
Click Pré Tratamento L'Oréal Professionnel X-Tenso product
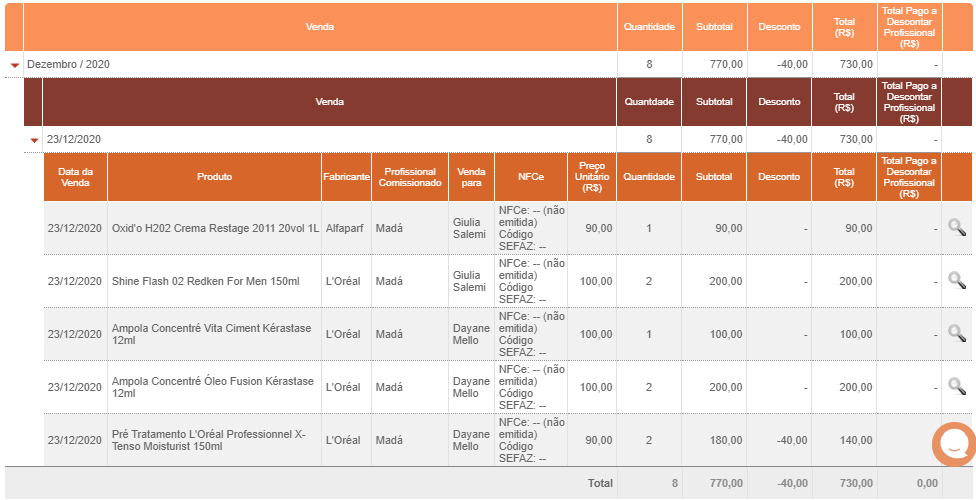(x=209, y=440)
